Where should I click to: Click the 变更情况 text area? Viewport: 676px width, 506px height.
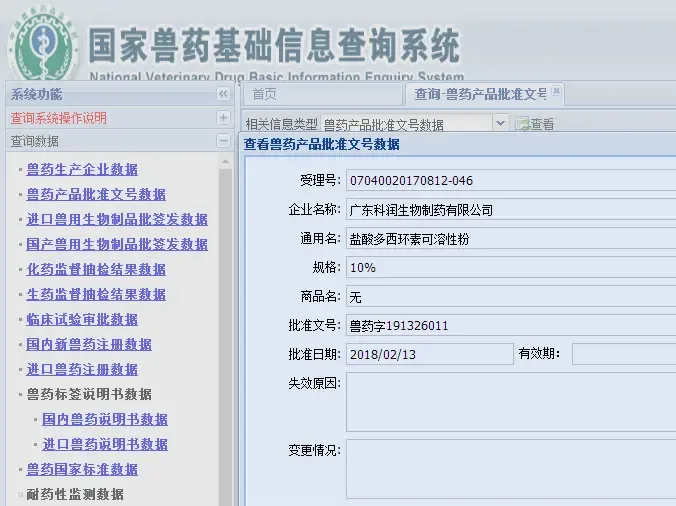[511, 469]
